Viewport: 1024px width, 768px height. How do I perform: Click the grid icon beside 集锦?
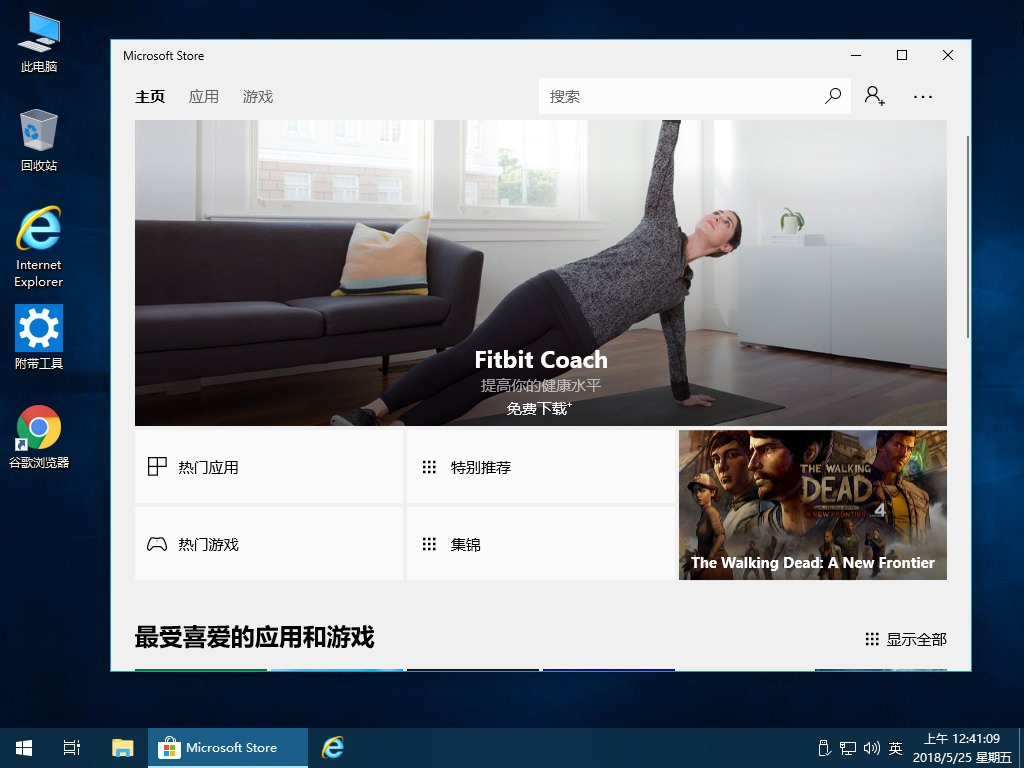429,544
